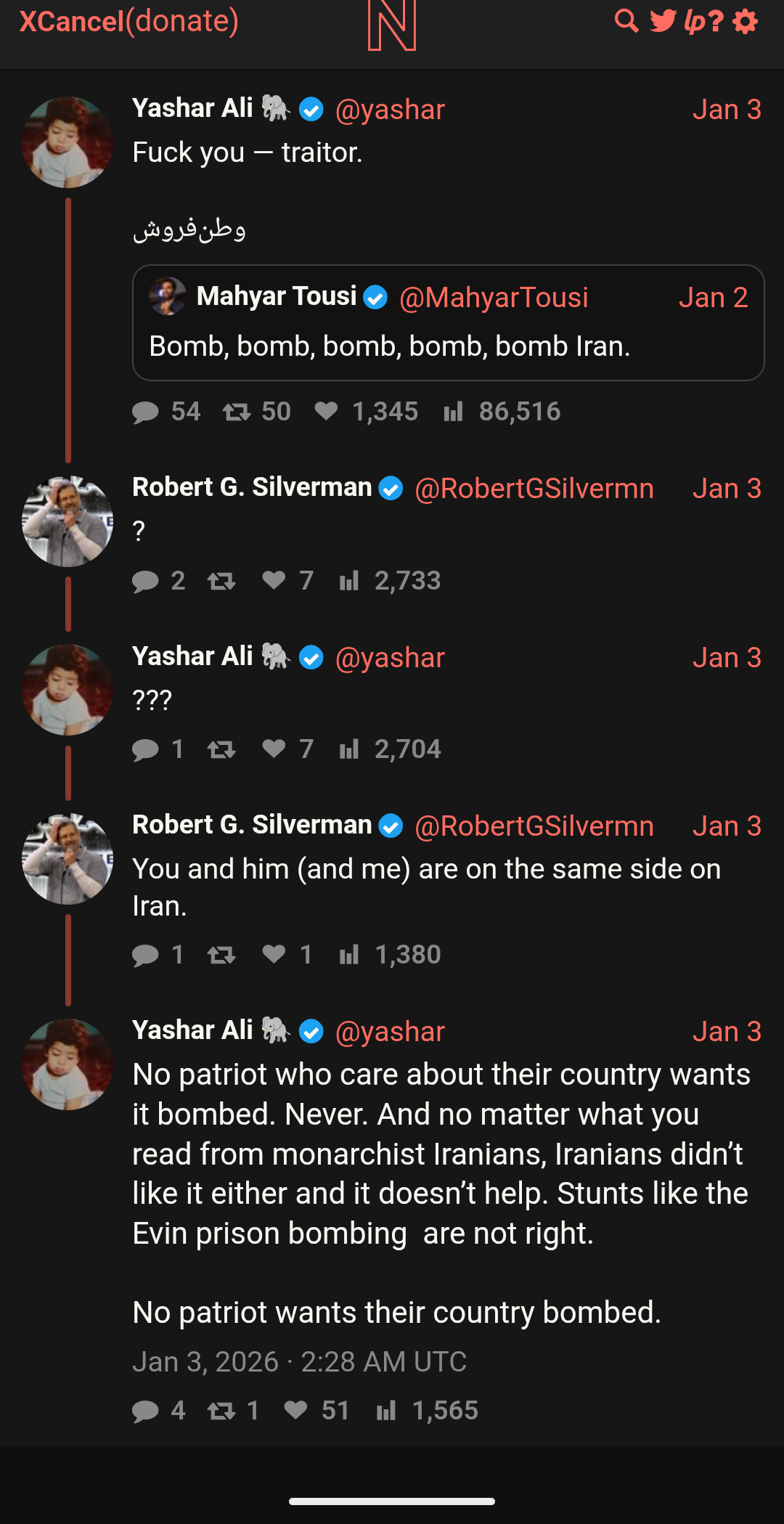Click the Liberapay icon in header
The height and width of the screenshot is (1524, 784).
[x=693, y=22]
